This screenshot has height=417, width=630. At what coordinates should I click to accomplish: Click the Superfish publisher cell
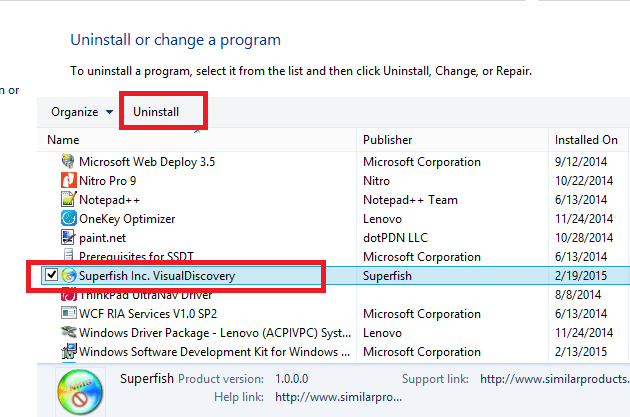coord(387,276)
